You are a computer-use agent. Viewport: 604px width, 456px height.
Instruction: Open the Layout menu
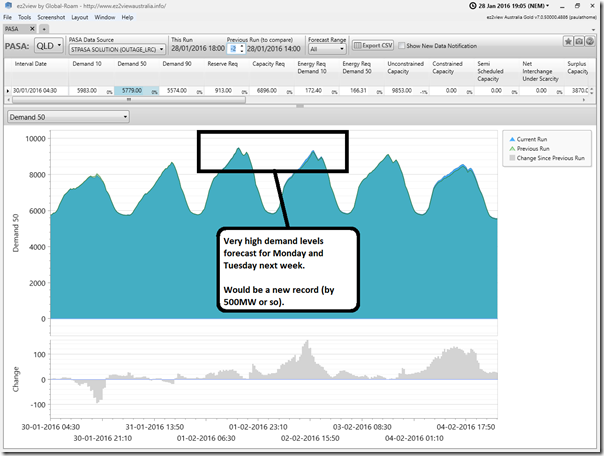tap(80, 17)
